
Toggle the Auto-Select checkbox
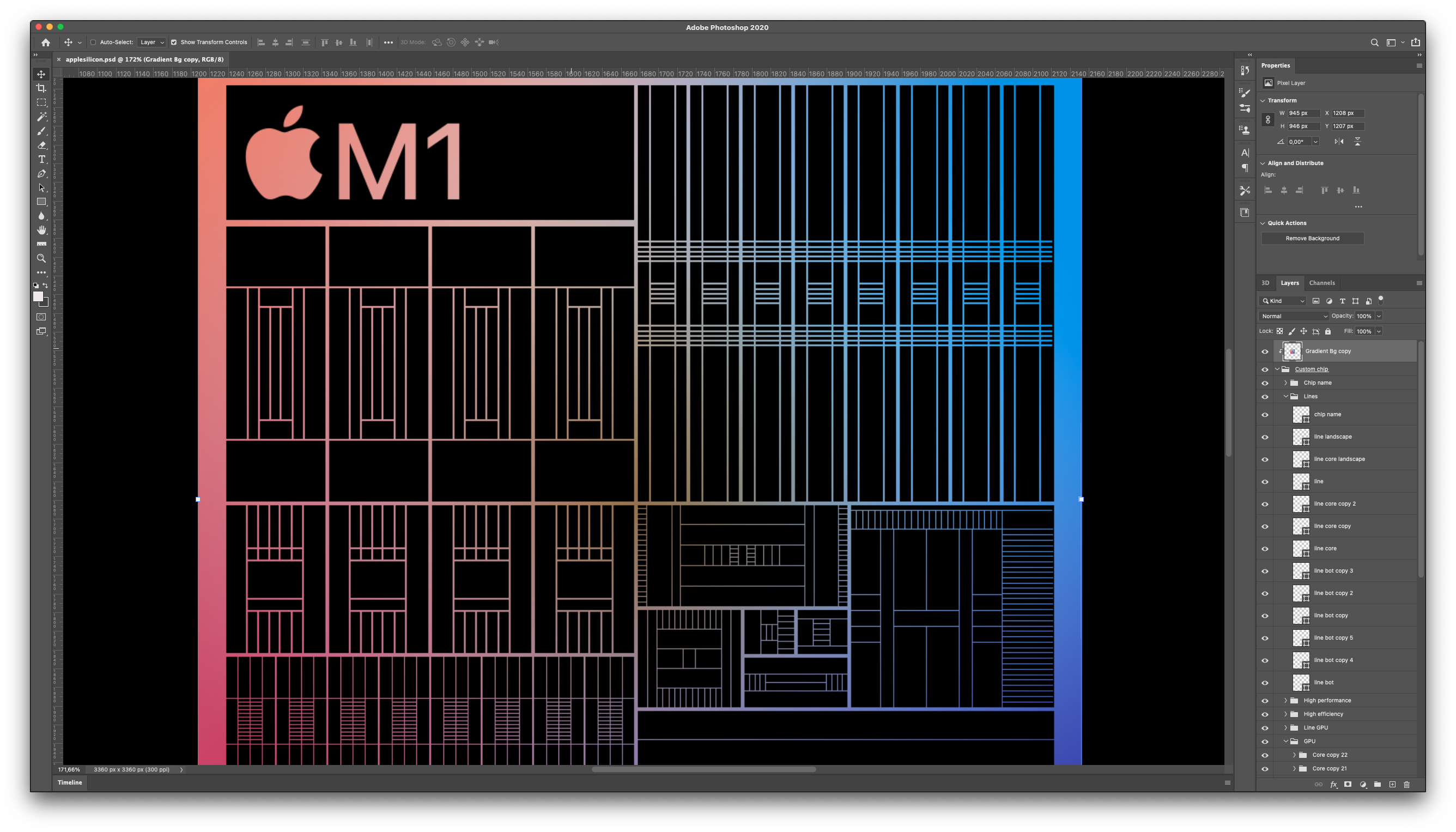click(93, 42)
